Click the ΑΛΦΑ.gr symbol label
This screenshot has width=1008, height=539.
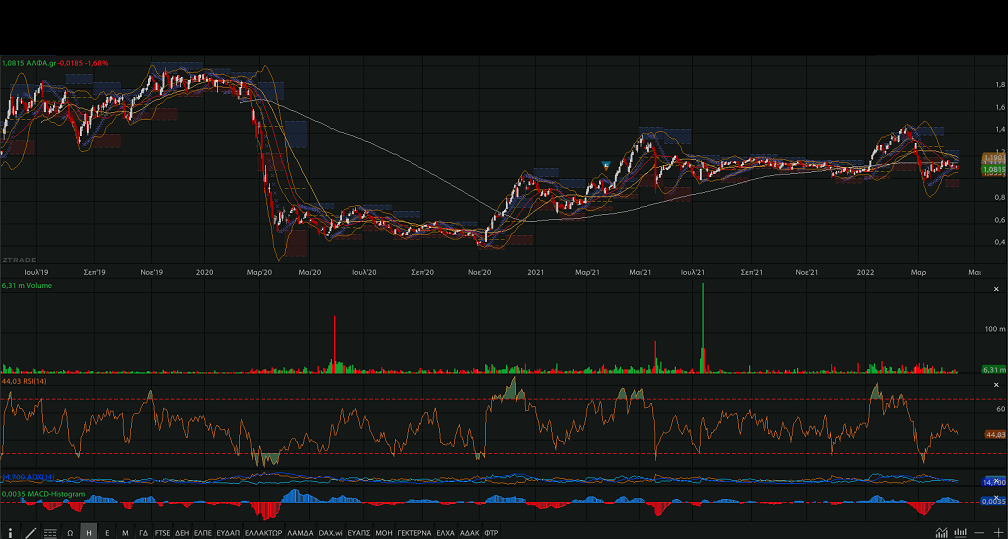coord(39,62)
